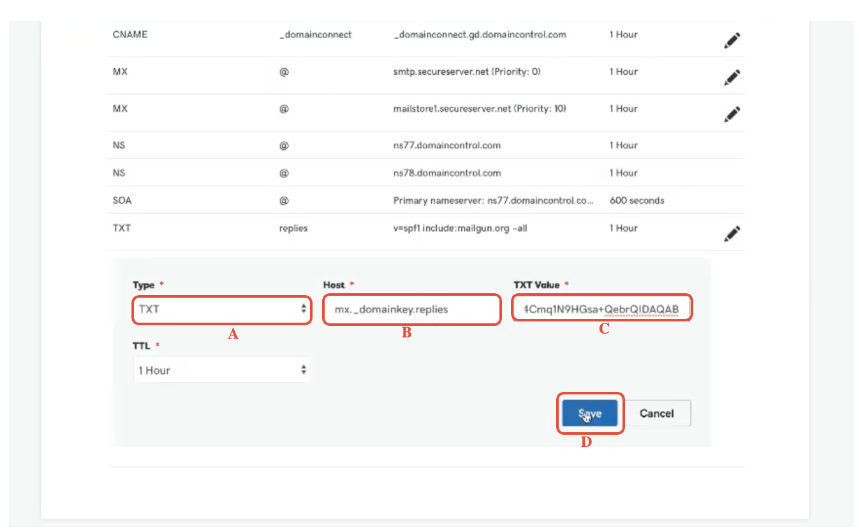
Task: Open the Type dropdown showing TXT
Action: 221,309
